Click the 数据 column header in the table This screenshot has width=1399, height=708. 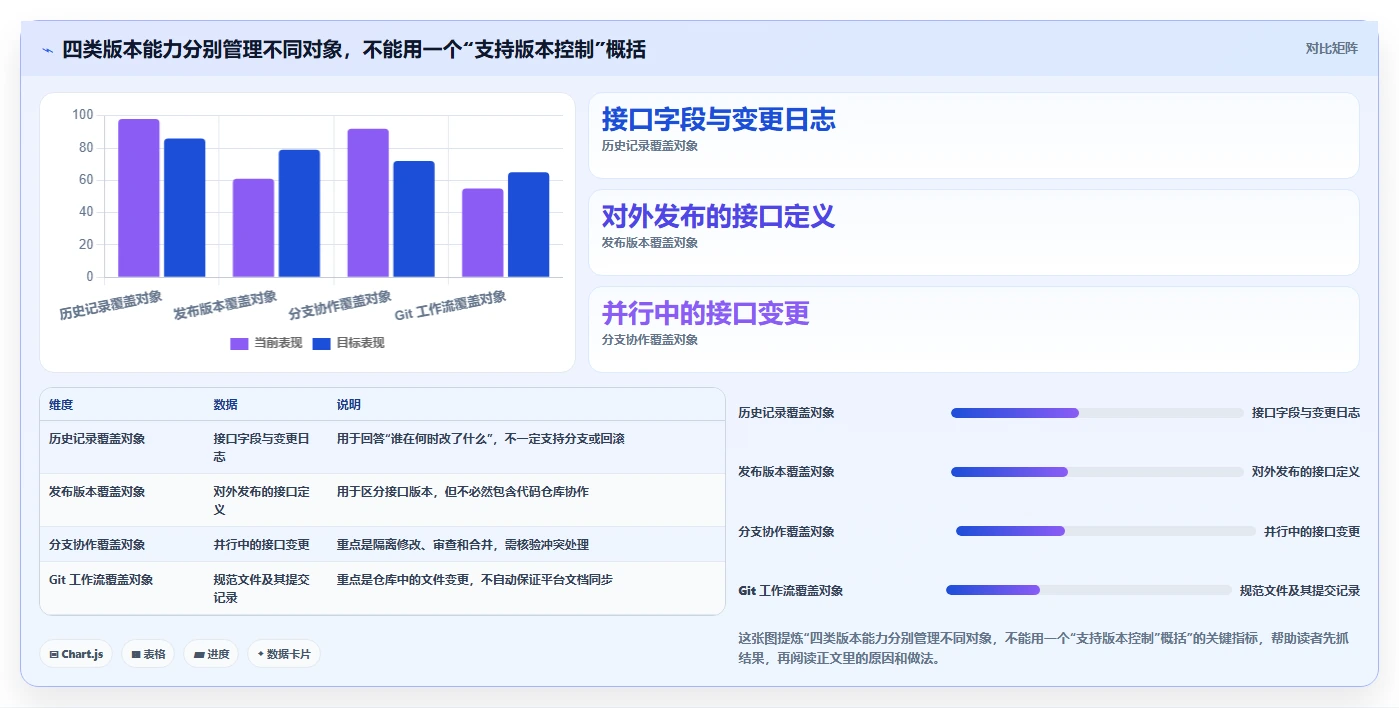[225, 405]
